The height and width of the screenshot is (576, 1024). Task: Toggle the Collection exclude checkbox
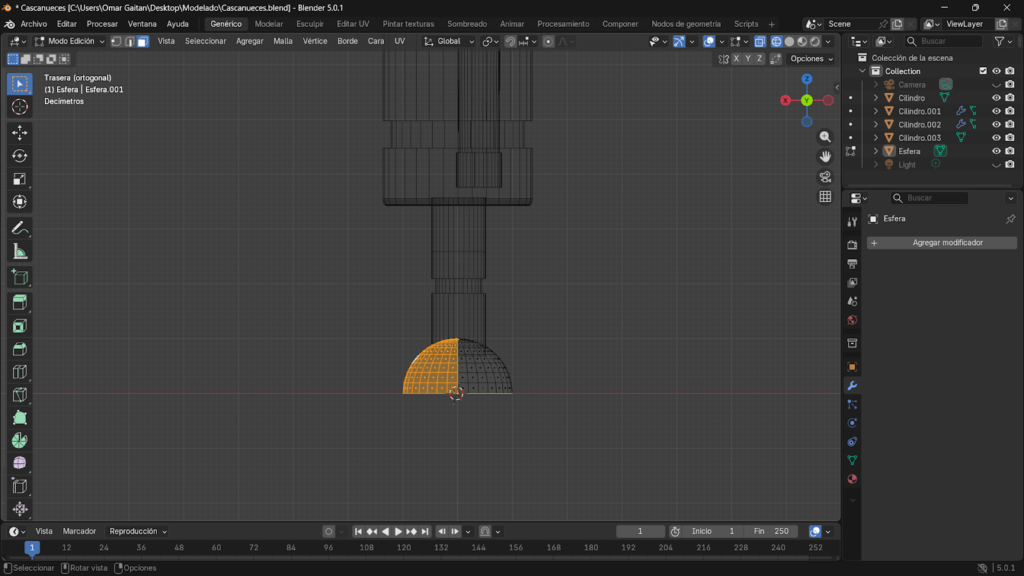click(983, 71)
